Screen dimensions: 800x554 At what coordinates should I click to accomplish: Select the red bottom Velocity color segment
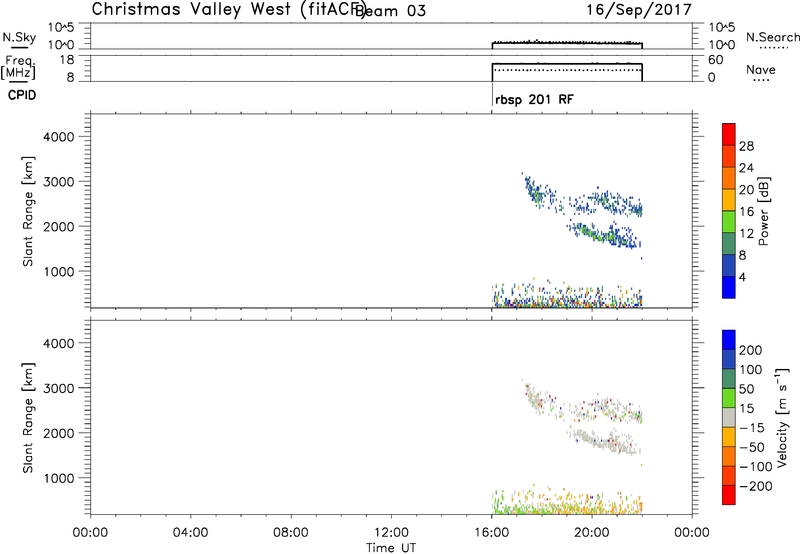729,495
